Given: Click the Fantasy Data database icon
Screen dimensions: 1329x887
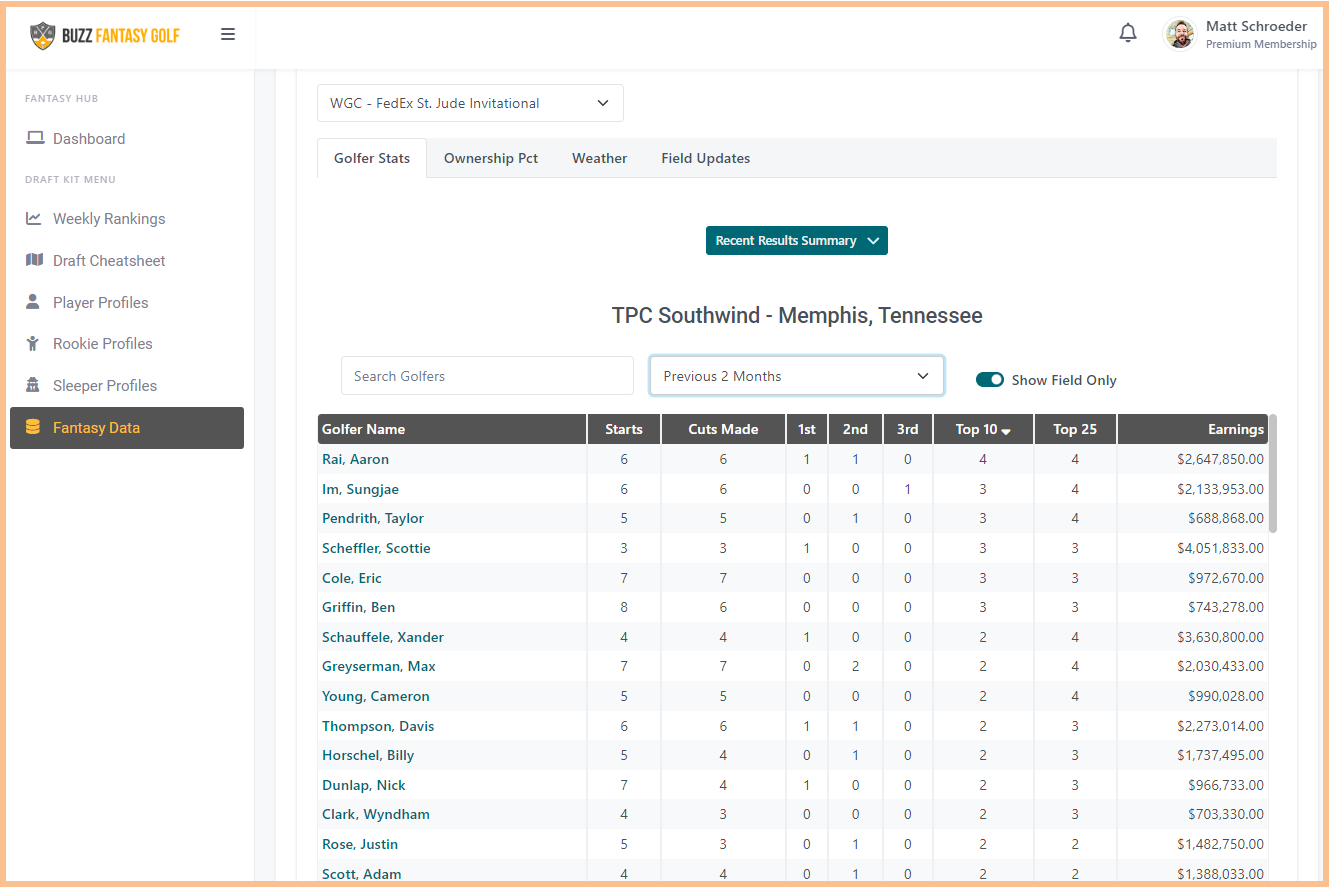Looking at the screenshot, I should point(33,427).
